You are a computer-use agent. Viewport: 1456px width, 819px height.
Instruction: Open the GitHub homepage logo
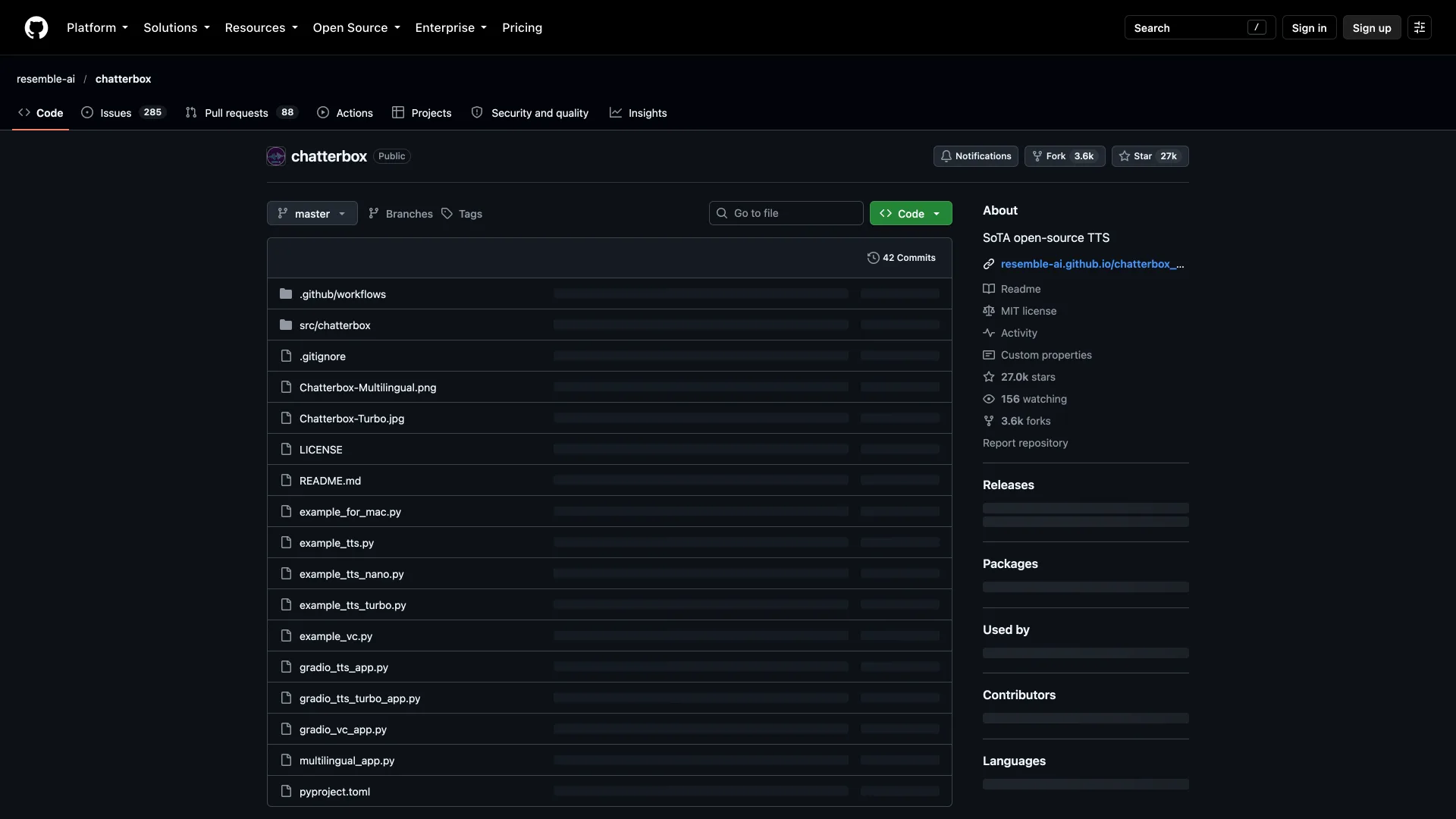pos(36,28)
